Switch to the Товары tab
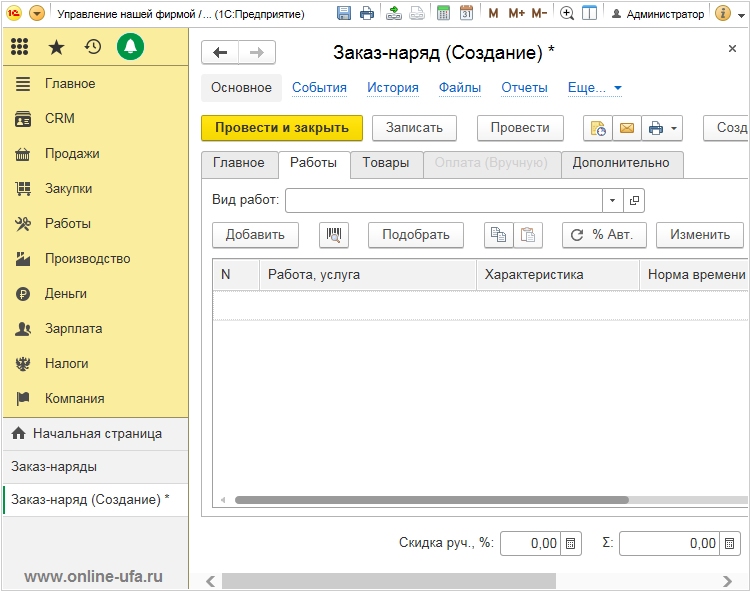Image resolution: width=750 pixels, height=591 pixels. coord(385,163)
